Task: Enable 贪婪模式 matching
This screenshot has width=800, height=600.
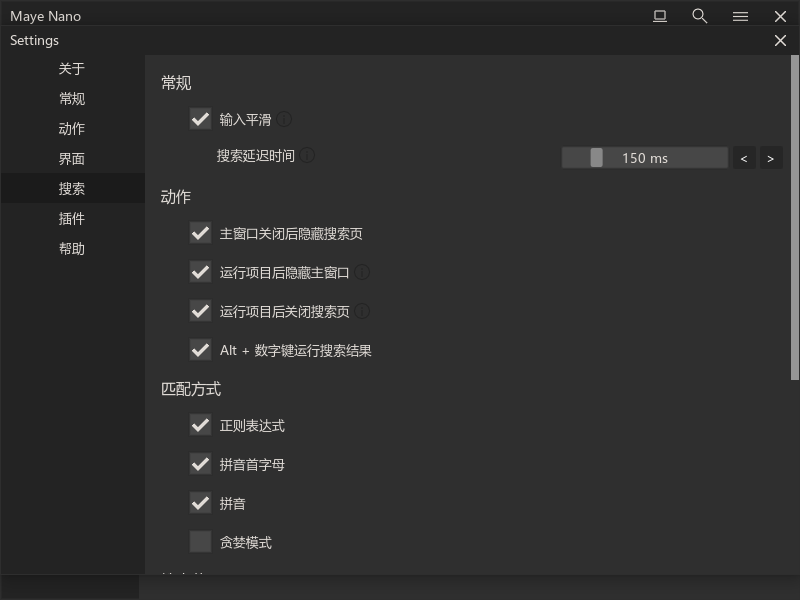Action: [200, 541]
